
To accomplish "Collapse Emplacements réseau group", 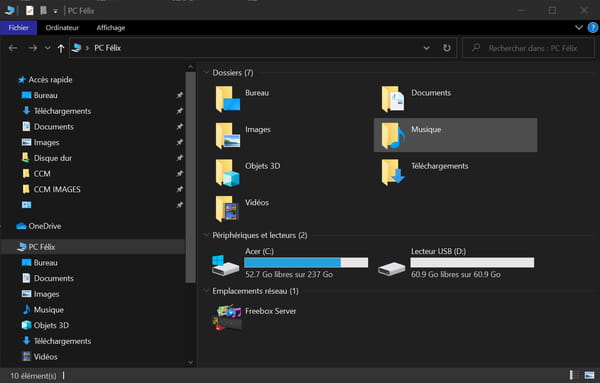I will 207,291.
